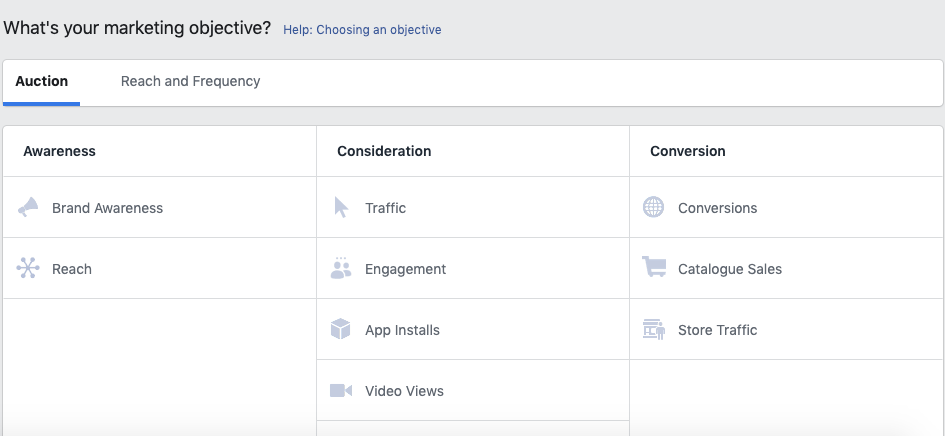Image resolution: width=945 pixels, height=436 pixels.
Task: Choose the Brand Awareness objective label
Action: 107,208
